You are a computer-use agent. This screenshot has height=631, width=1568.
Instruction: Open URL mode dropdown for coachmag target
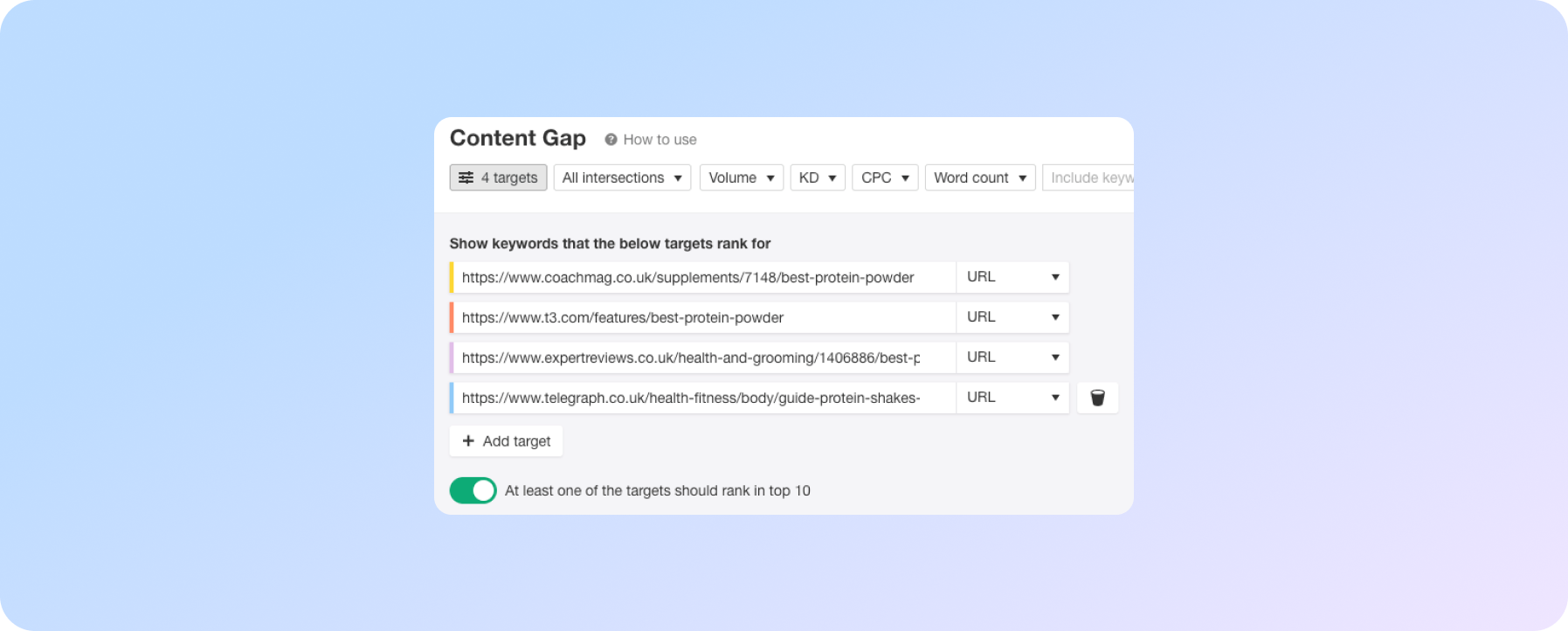pyautogui.click(x=1012, y=277)
